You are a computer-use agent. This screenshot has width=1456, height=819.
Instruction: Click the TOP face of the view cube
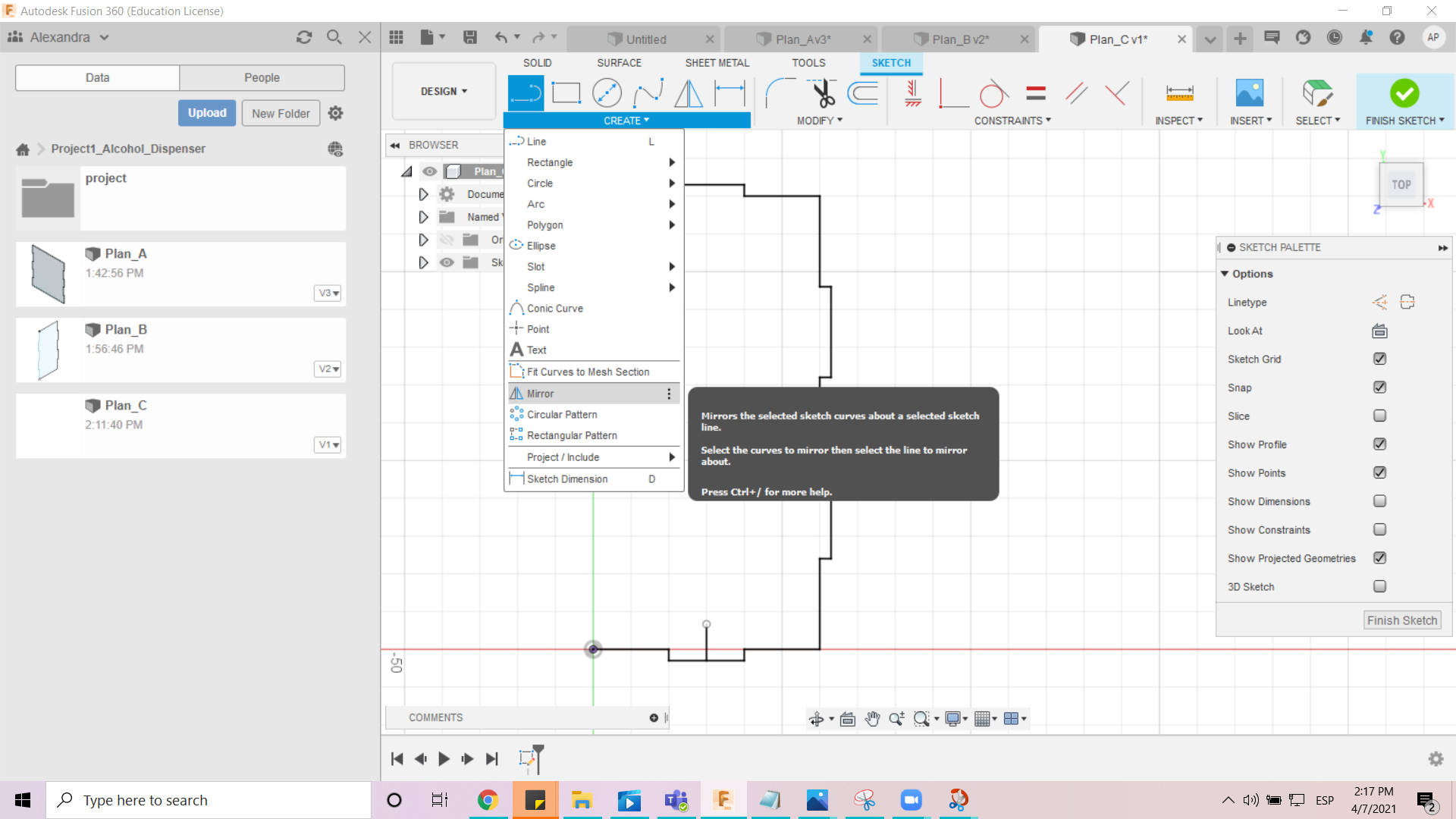tap(1401, 185)
